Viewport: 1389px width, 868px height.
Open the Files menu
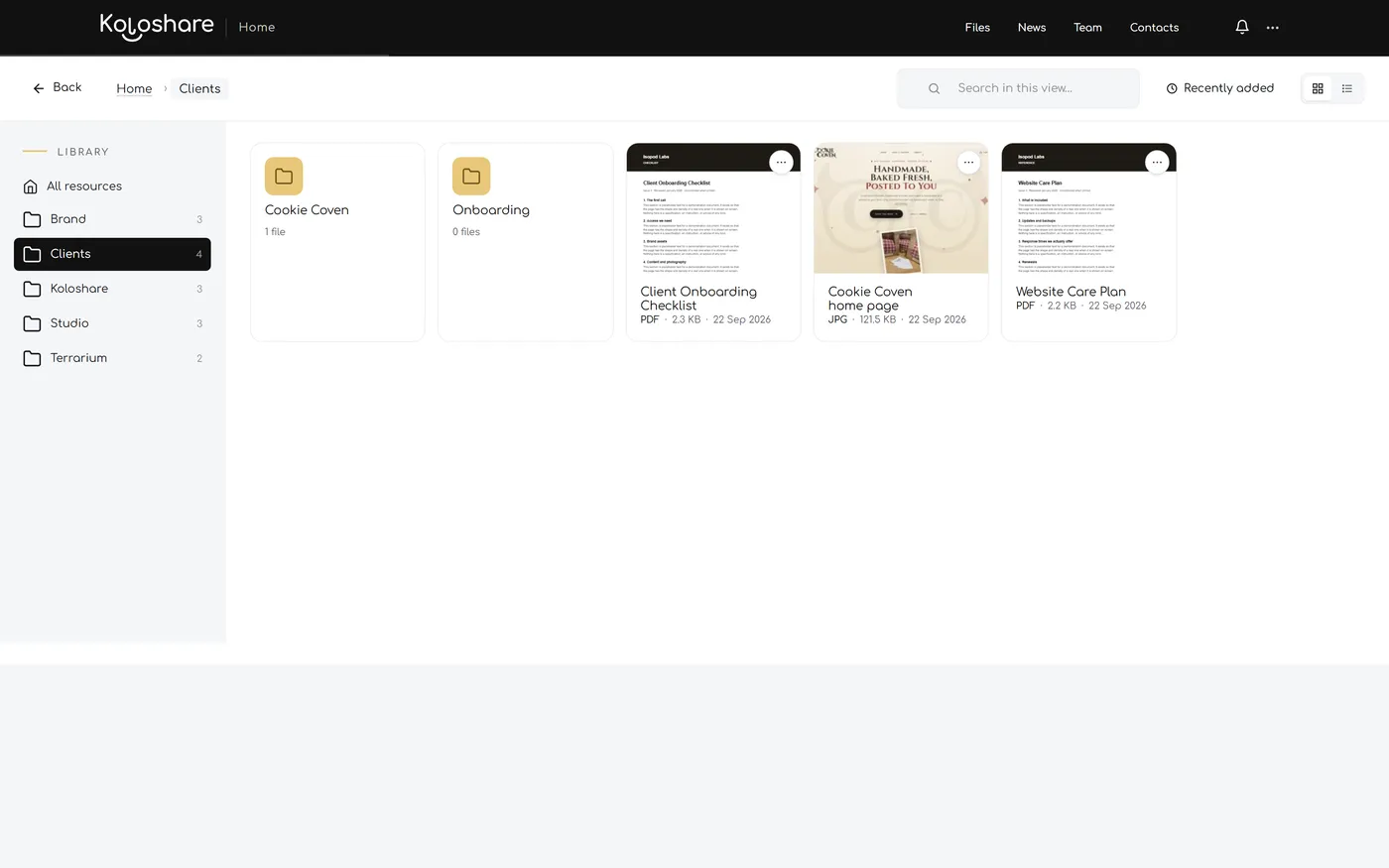click(977, 28)
